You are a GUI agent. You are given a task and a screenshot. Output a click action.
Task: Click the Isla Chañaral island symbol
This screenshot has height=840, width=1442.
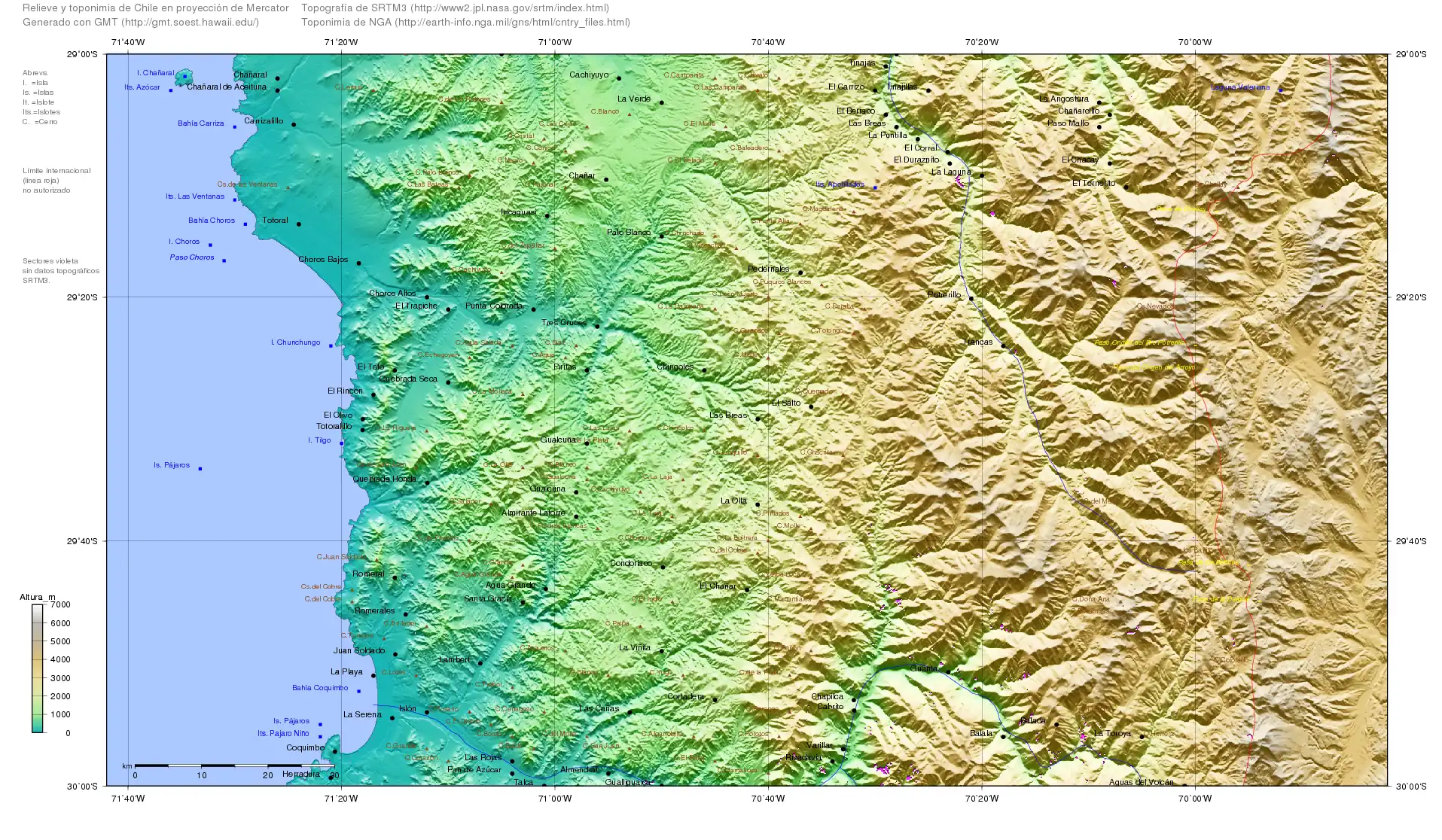pos(184,77)
